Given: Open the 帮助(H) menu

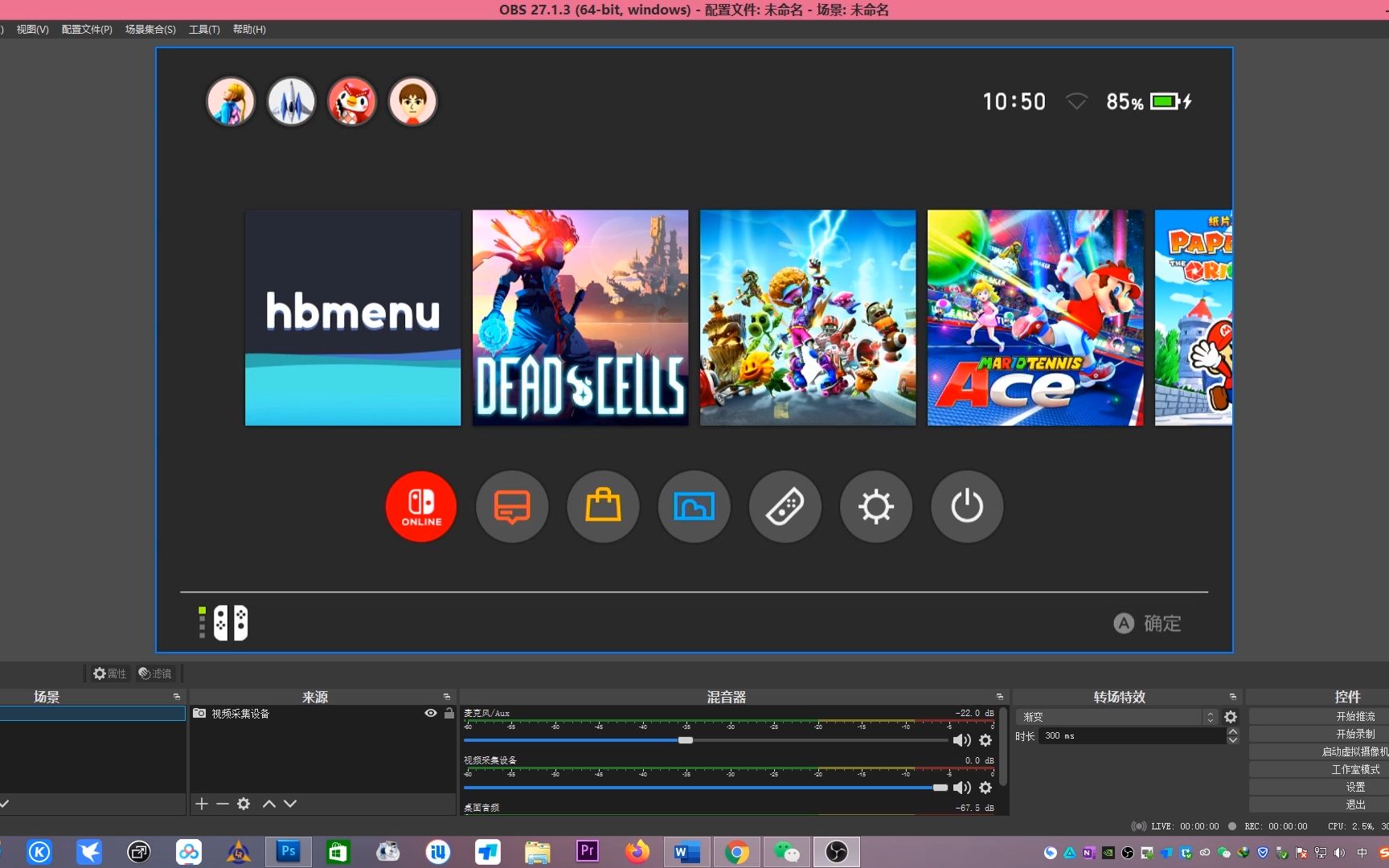Looking at the screenshot, I should pyautogui.click(x=249, y=30).
